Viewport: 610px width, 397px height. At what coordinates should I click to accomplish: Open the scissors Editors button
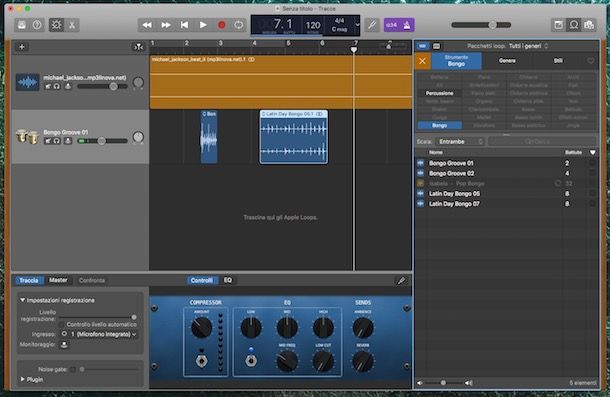pos(72,25)
